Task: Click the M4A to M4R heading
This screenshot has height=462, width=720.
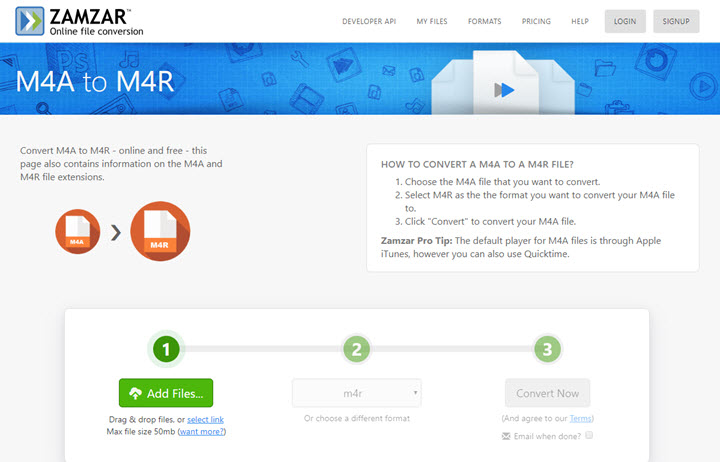Action: 95,82
